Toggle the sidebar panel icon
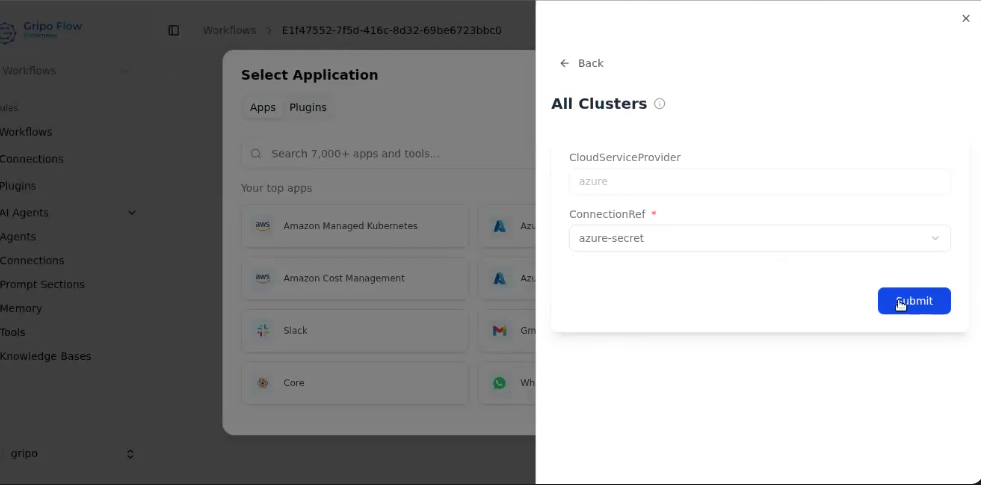Screen dimensions: 981x485 point(173,30)
